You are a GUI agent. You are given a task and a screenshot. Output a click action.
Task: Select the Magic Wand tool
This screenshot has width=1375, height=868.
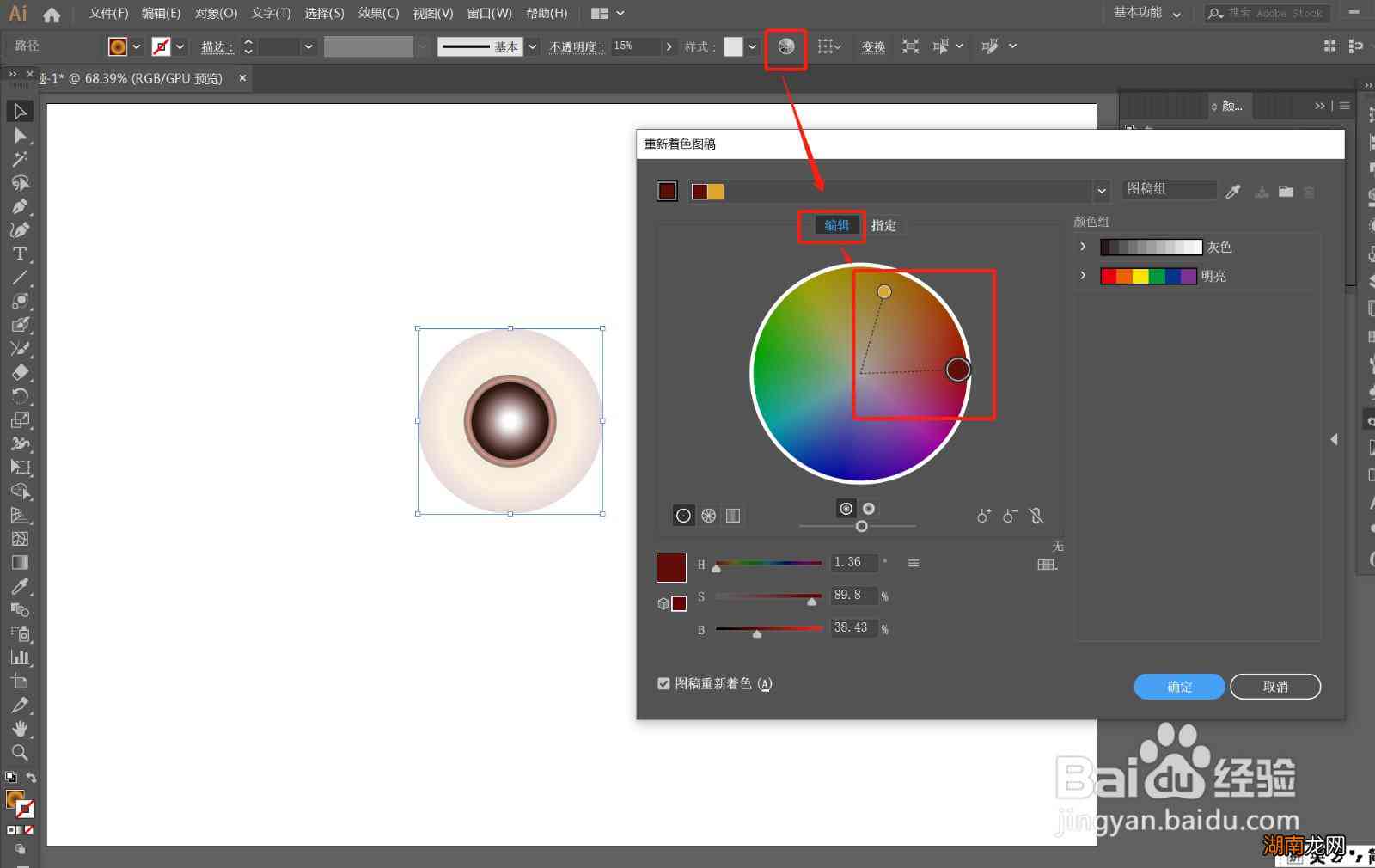[x=21, y=159]
